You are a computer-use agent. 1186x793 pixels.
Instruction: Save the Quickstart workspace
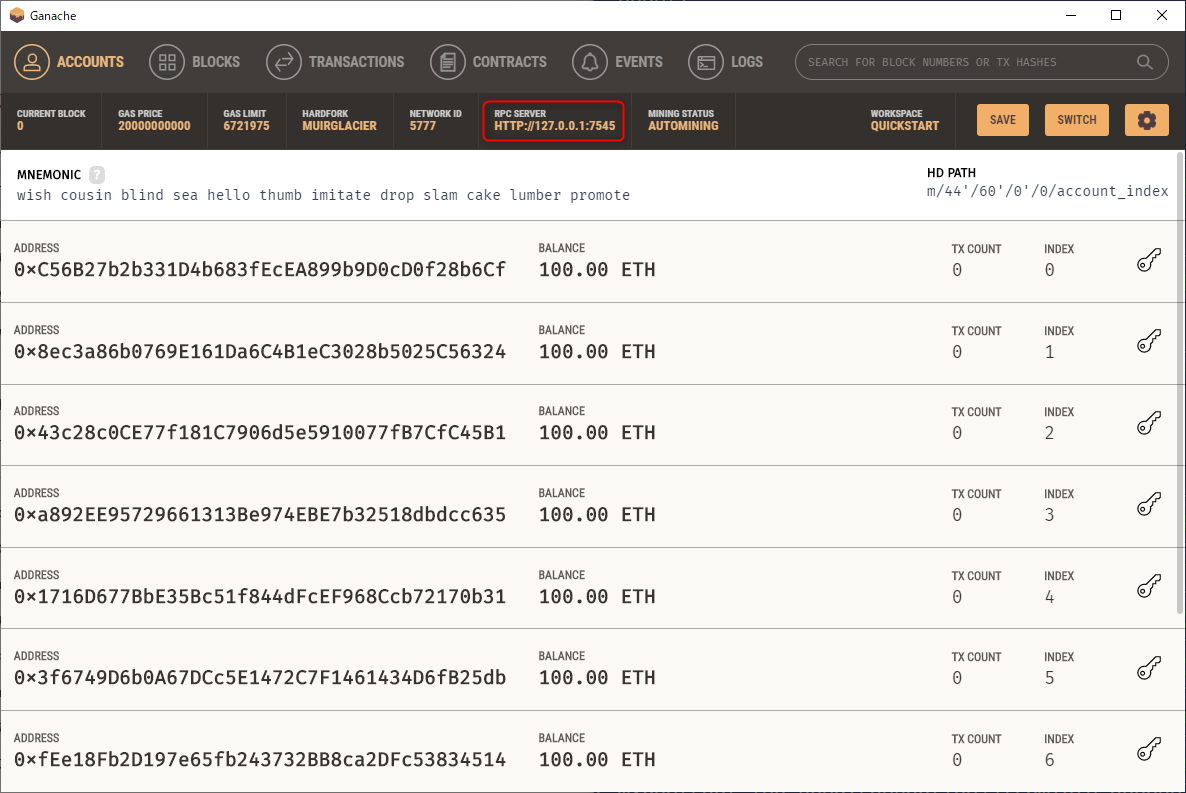point(1002,120)
